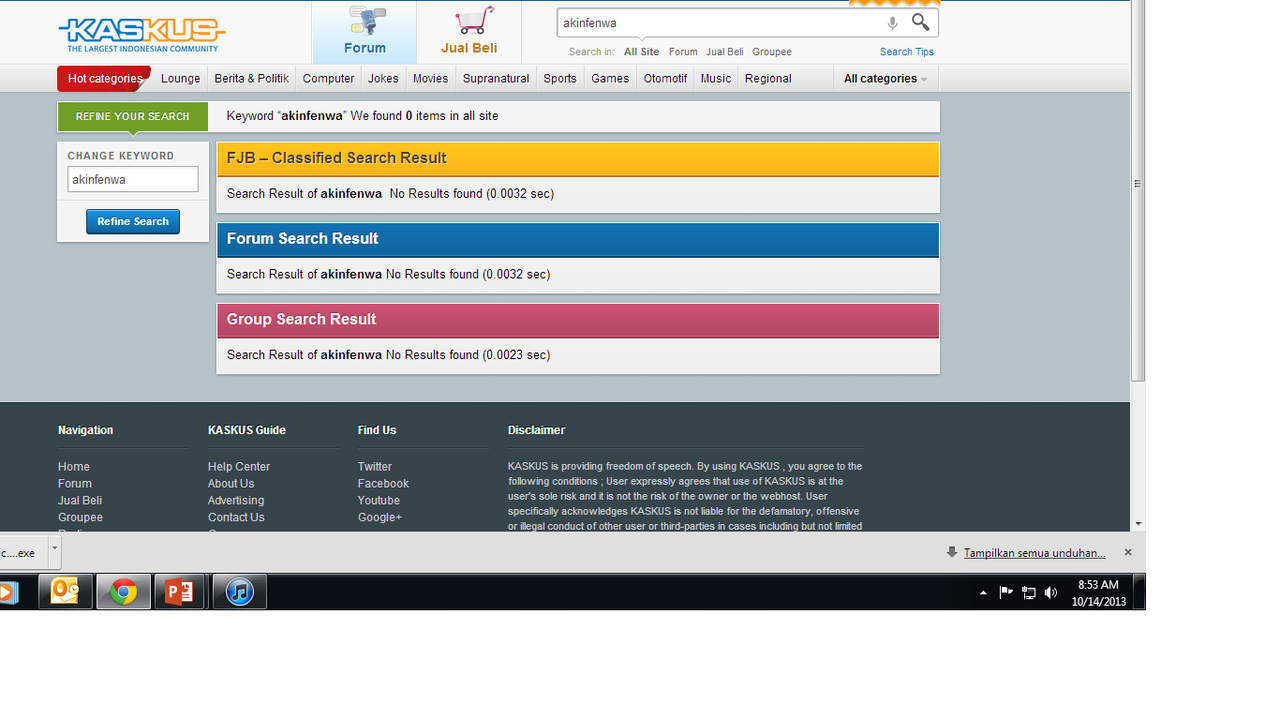Open the Youtube link
Image resolution: width=1280 pixels, height=720 pixels.
coord(379,501)
